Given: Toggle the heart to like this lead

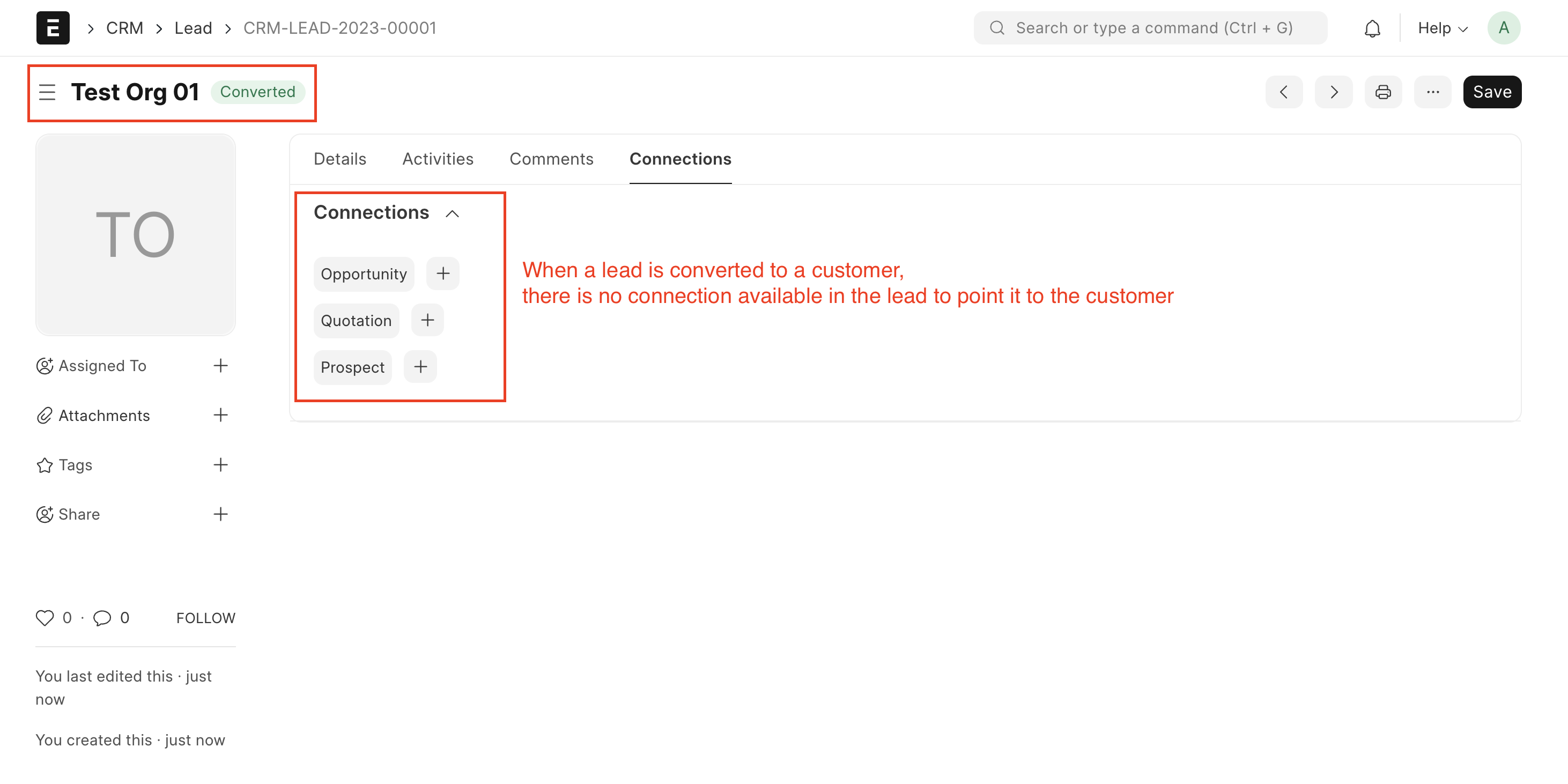Looking at the screenshot, I should [45, 617].
